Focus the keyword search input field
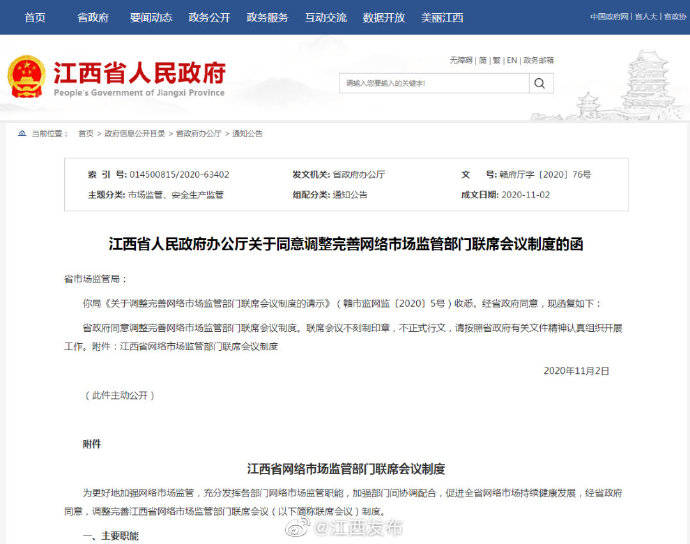 (434, 83)
